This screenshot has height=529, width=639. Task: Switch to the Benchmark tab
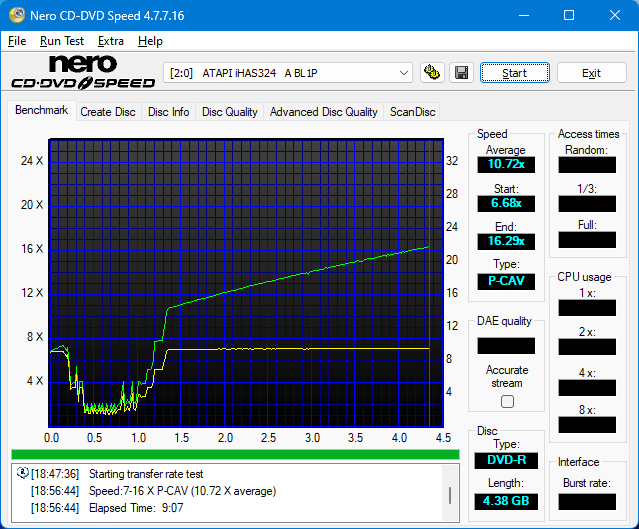42,110
